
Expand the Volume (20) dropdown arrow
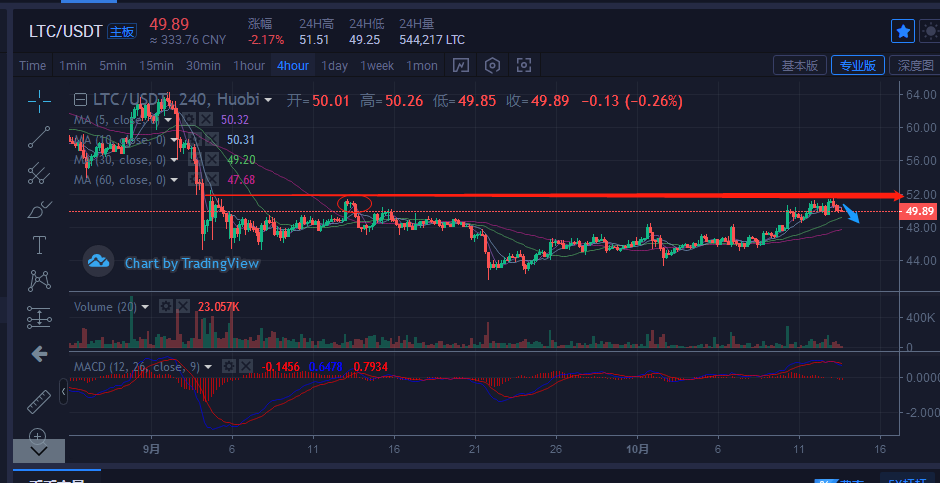(x=145, y=307)
